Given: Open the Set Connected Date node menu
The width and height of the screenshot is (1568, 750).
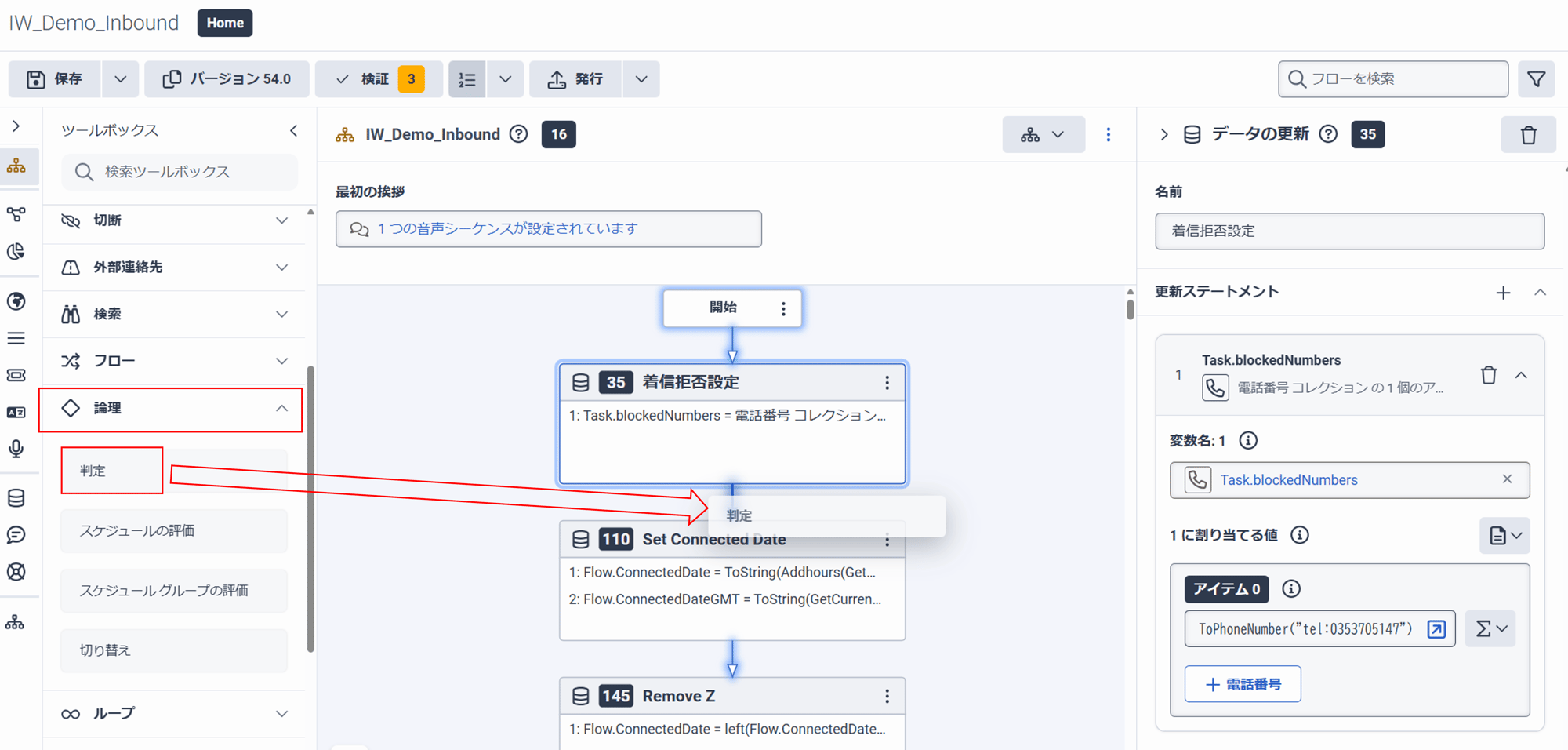Looking at the screenshot, I should [887, 540].
